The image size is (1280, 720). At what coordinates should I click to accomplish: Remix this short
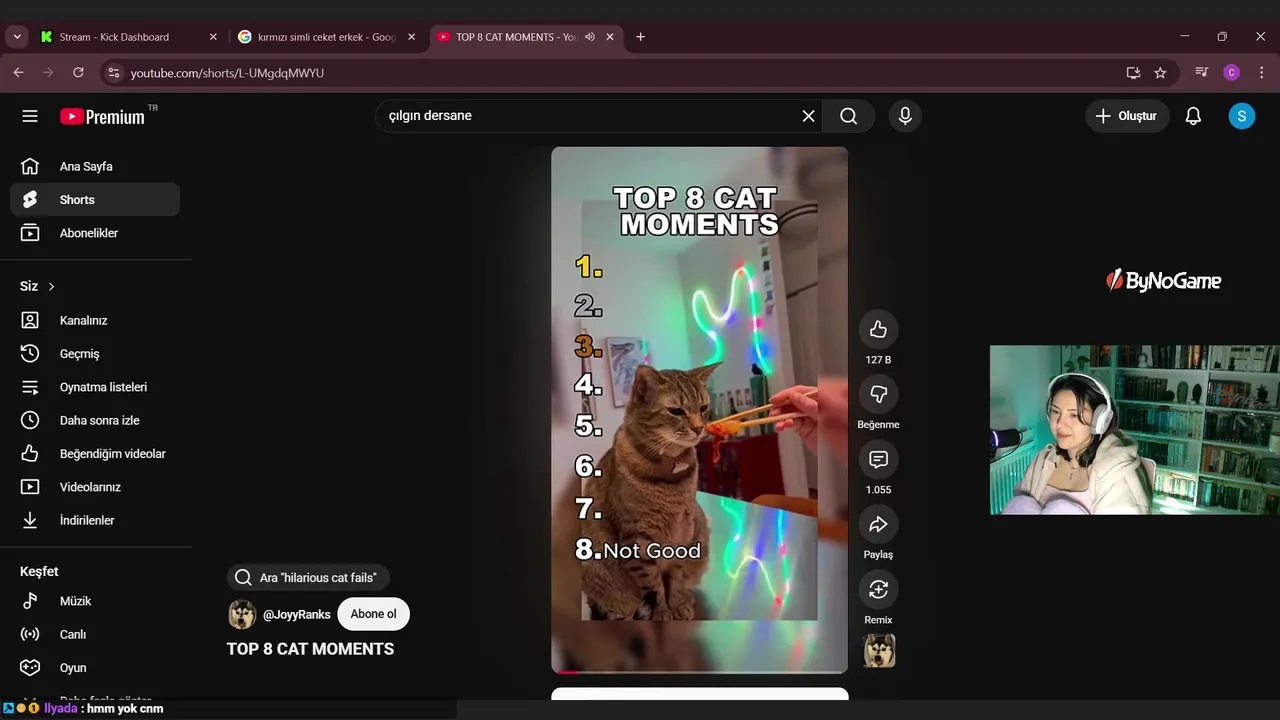(878, 589)
